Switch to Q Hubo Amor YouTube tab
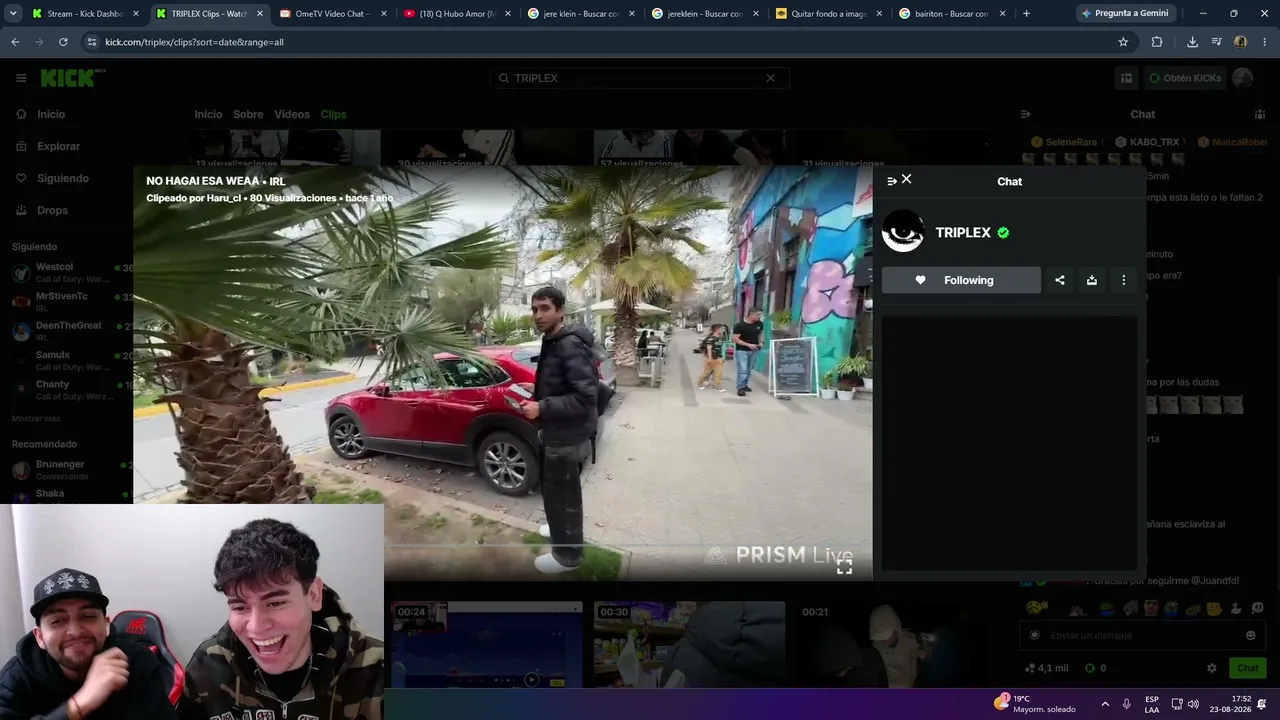1280x720 pixels. (x=456, y=14)
